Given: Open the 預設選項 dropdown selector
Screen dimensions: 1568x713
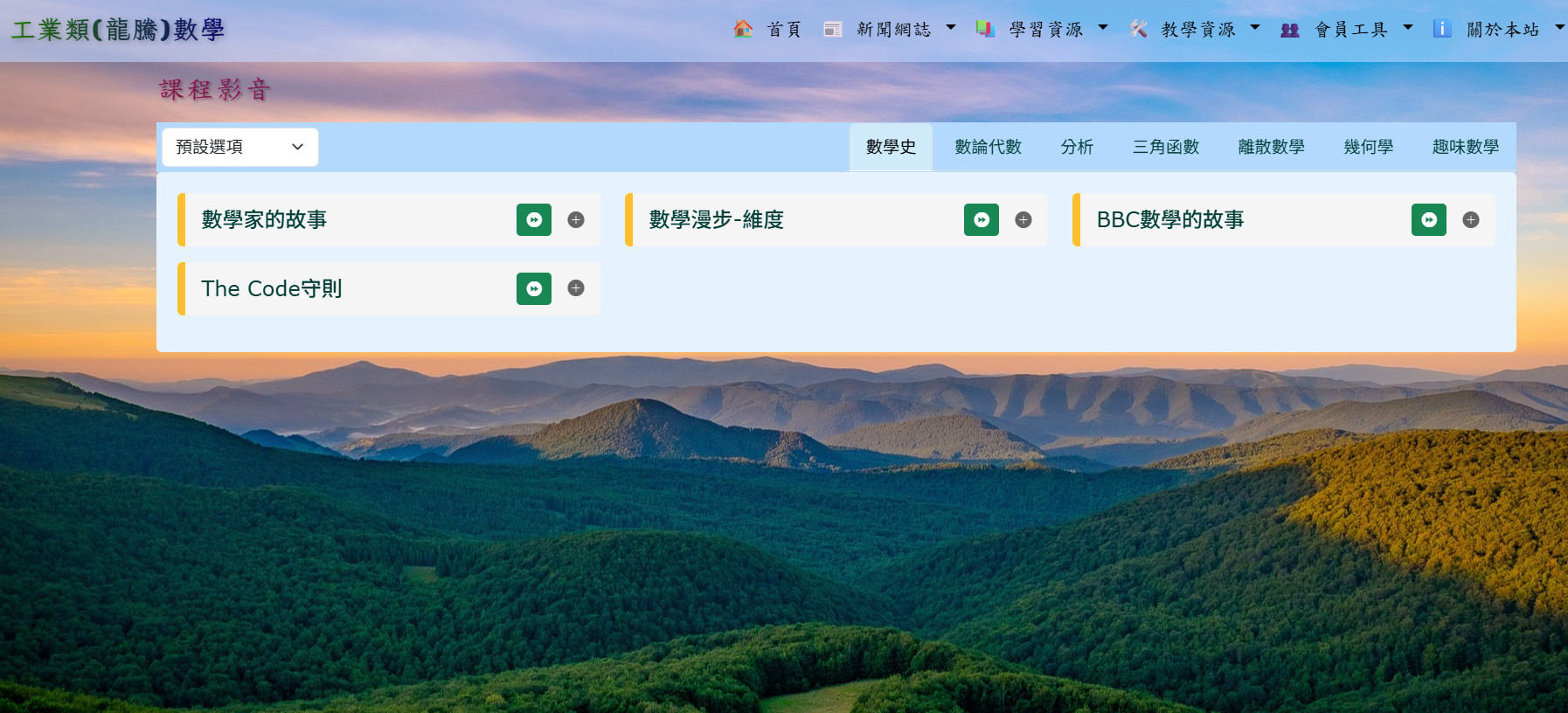Looking at the screenshot, I should (x=239, y=147).
